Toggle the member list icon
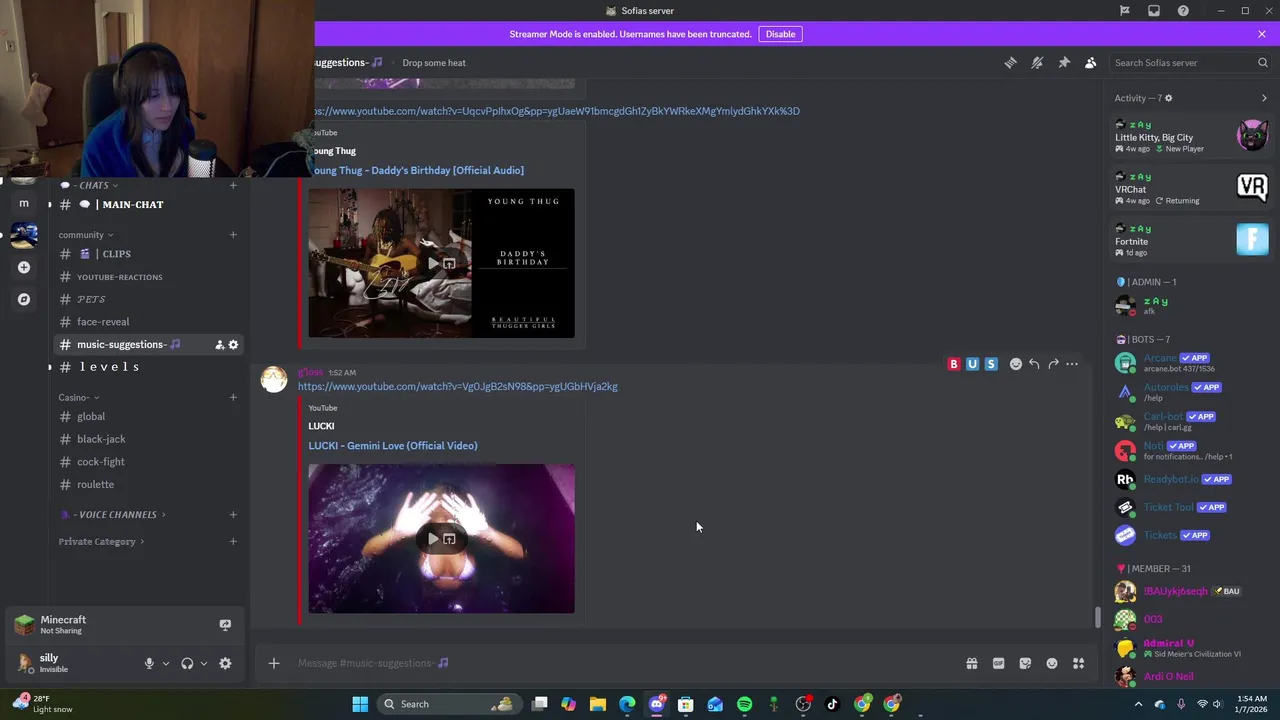Image resolution: width=1280 pixels, height=720 pixels. (1091, 62)
